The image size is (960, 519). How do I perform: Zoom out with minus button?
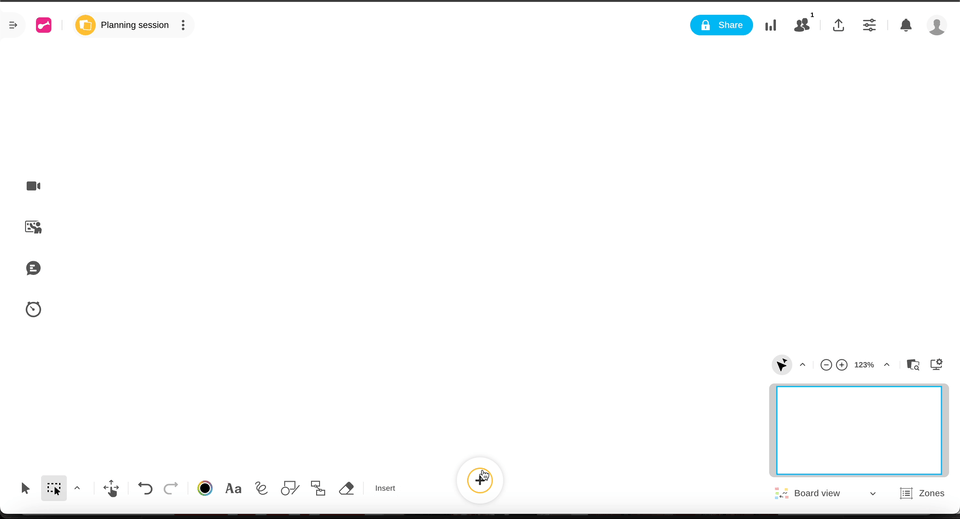826,365
